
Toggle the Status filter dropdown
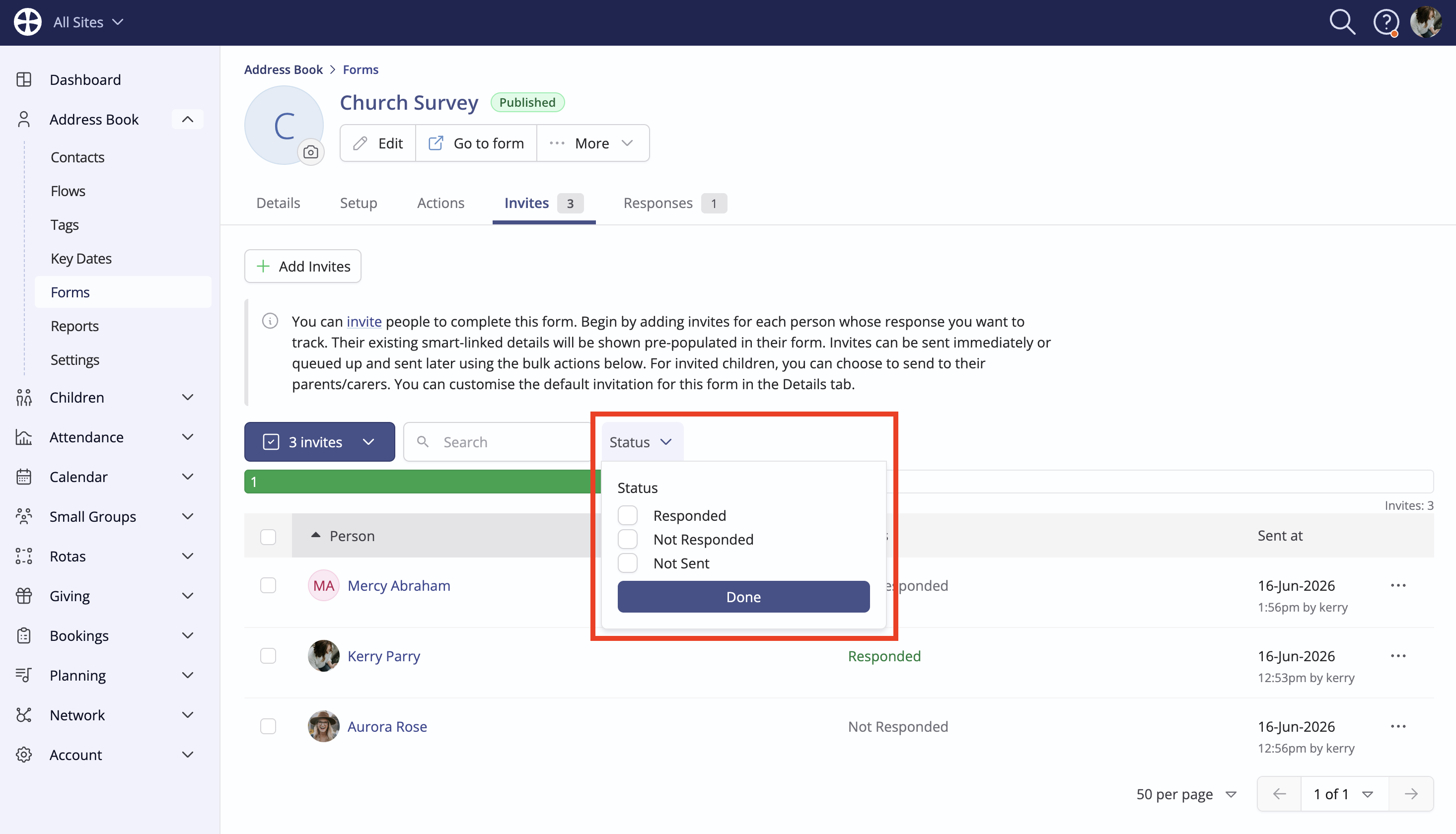(x=642, y=442)
